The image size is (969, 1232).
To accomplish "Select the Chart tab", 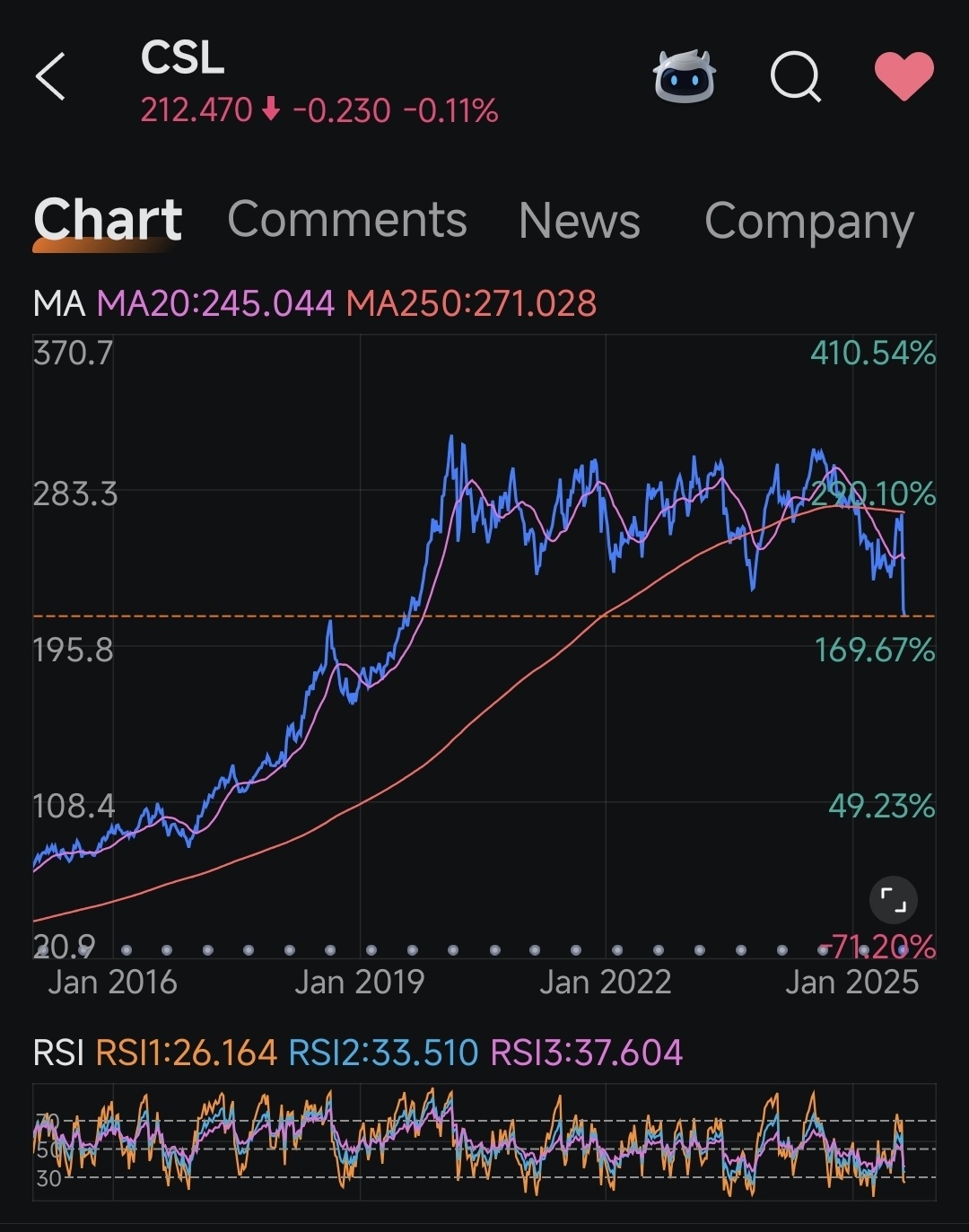I will 108,221.
